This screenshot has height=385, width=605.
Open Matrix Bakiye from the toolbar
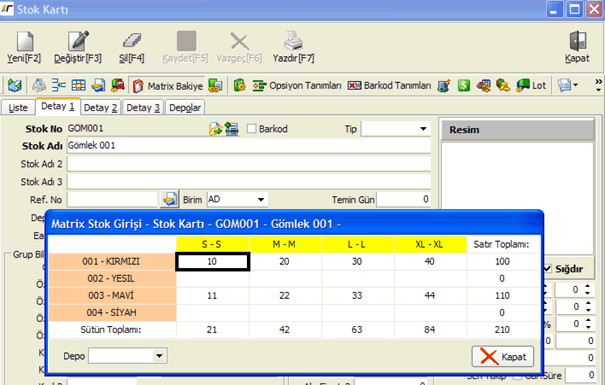(x=167, y=86)
